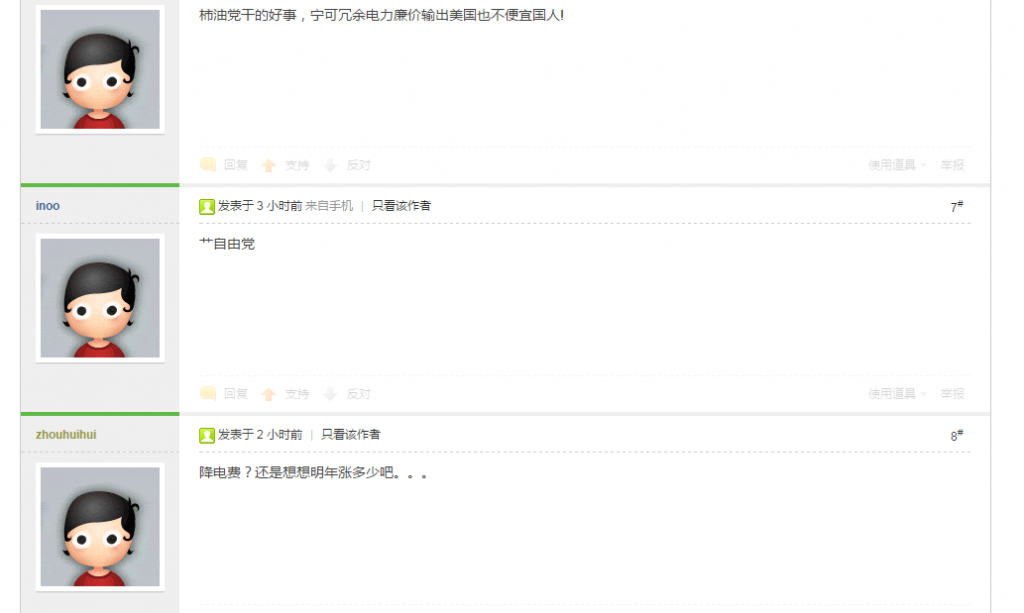
Task: Expand 使用道具 dropdown in inoo's post
Action: click(x=897, y=394)
